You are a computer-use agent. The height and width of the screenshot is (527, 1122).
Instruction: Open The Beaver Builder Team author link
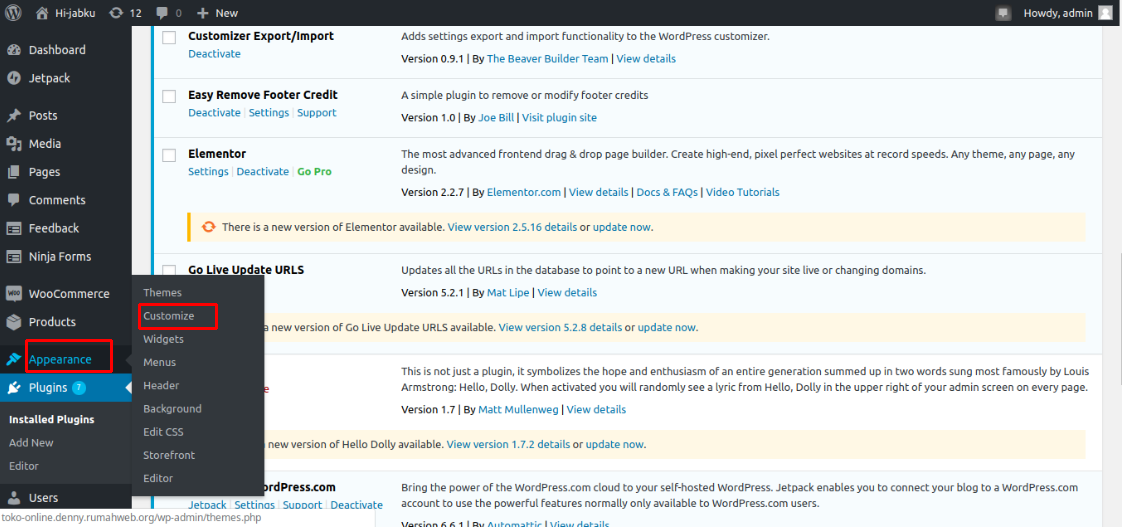point(547,59)
